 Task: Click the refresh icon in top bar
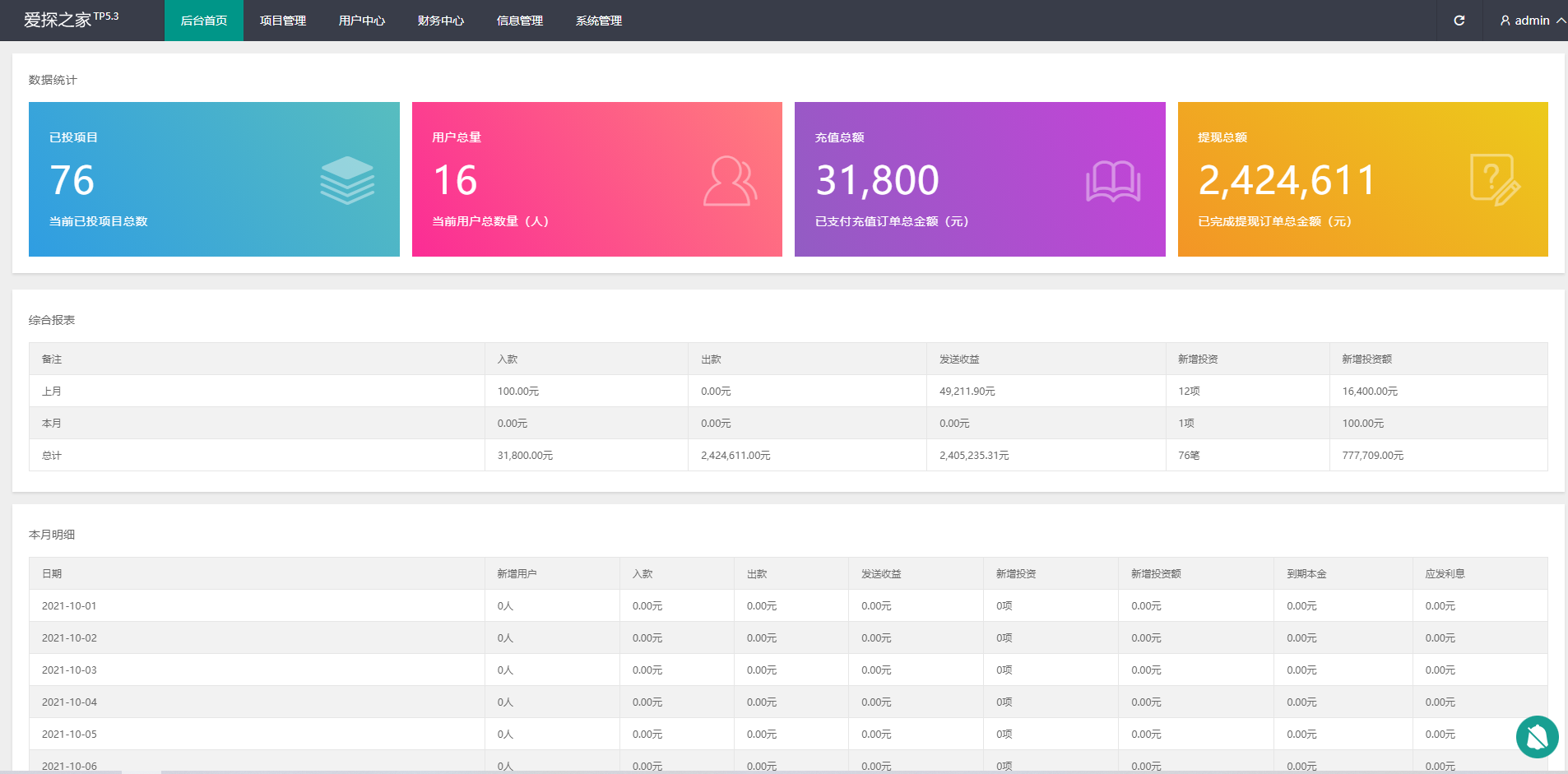coord(1459,21)
